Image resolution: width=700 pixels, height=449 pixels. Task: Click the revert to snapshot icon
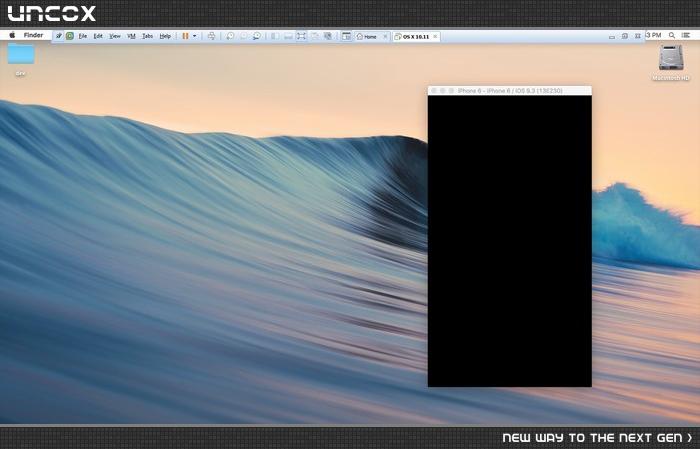[244, 36]
